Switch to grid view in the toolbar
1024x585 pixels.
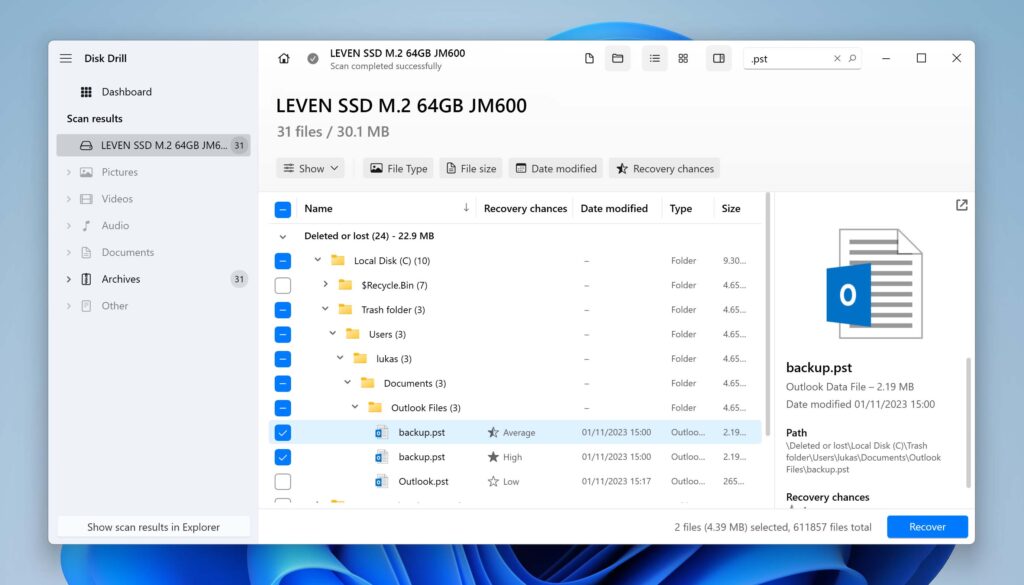[683, 58]
